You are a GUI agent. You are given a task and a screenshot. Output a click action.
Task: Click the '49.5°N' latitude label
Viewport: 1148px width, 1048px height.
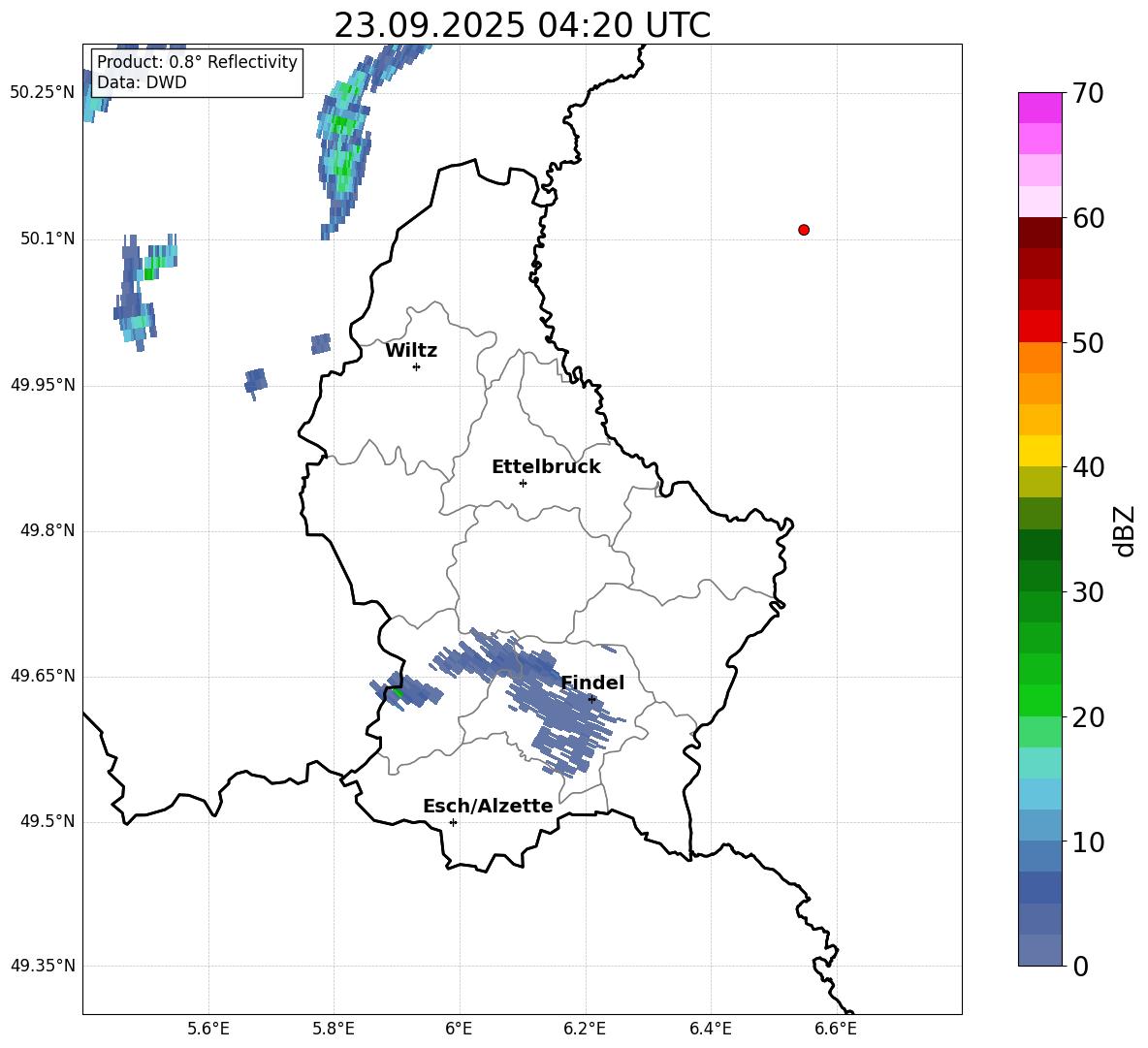pos(47,821)
